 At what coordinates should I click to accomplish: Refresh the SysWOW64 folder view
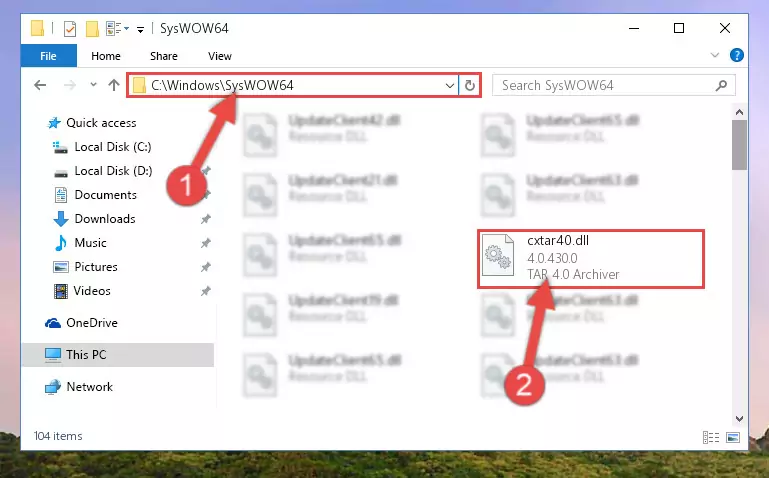click(470, 85)
